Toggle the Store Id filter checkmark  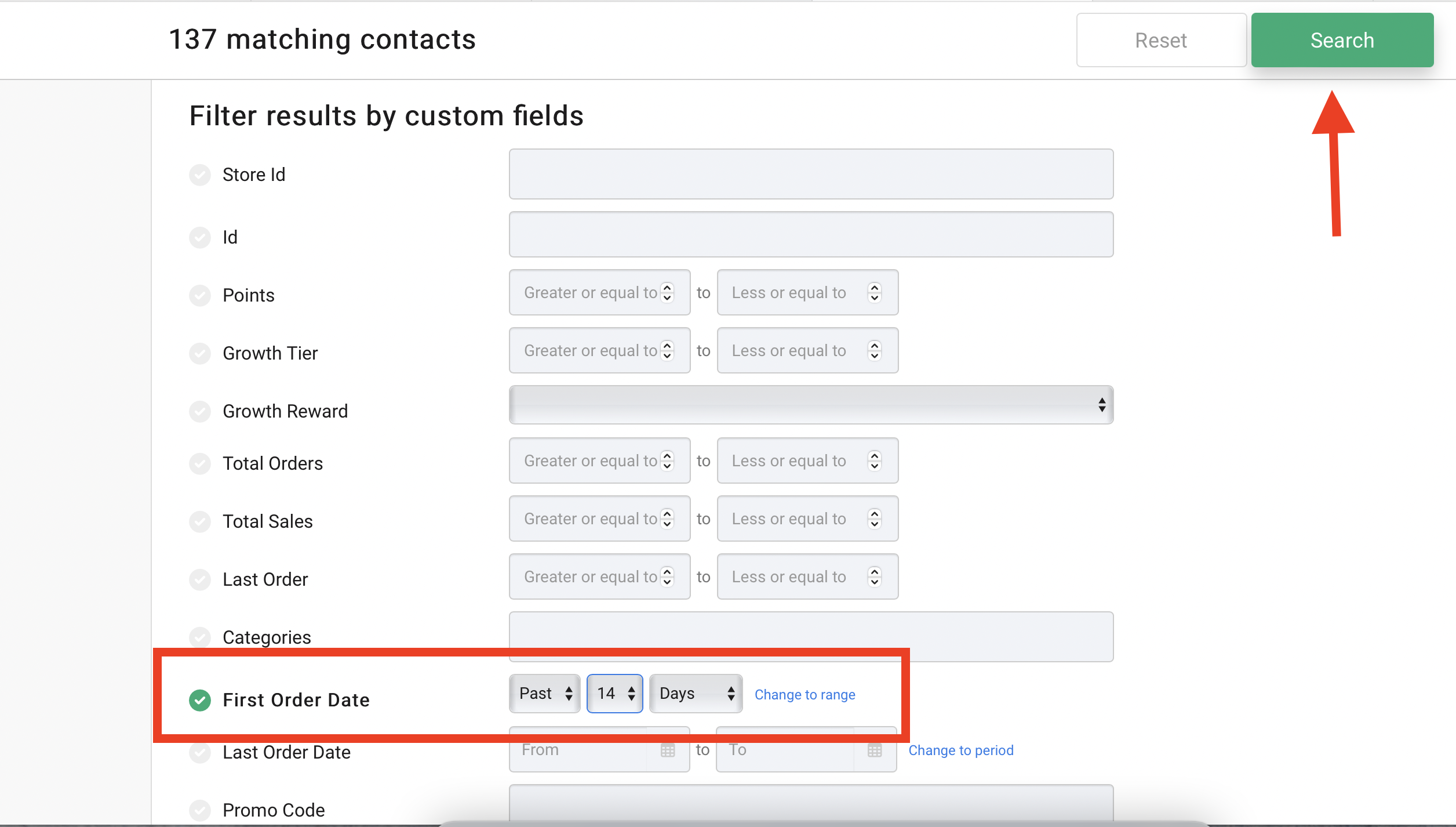tap(200, 175)
